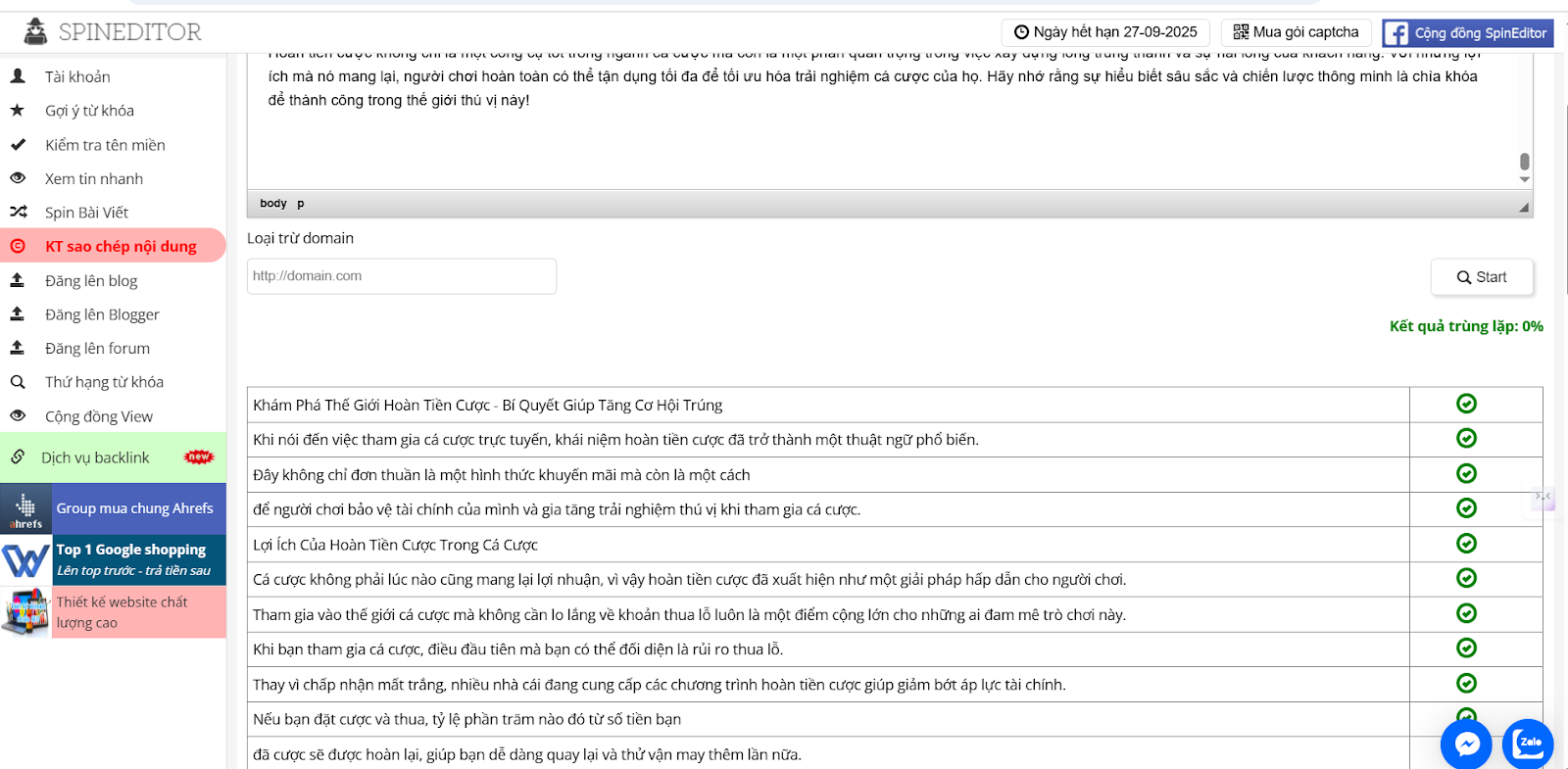Click eye icon beside Cộng đồng View
Screen dimensions: 1568x769
click(18, 415)
